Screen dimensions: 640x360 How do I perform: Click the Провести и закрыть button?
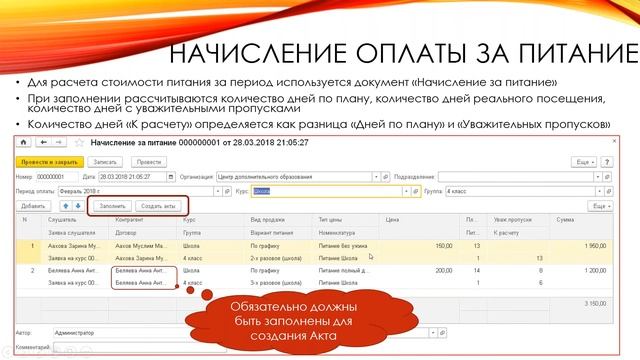(49, 162)
